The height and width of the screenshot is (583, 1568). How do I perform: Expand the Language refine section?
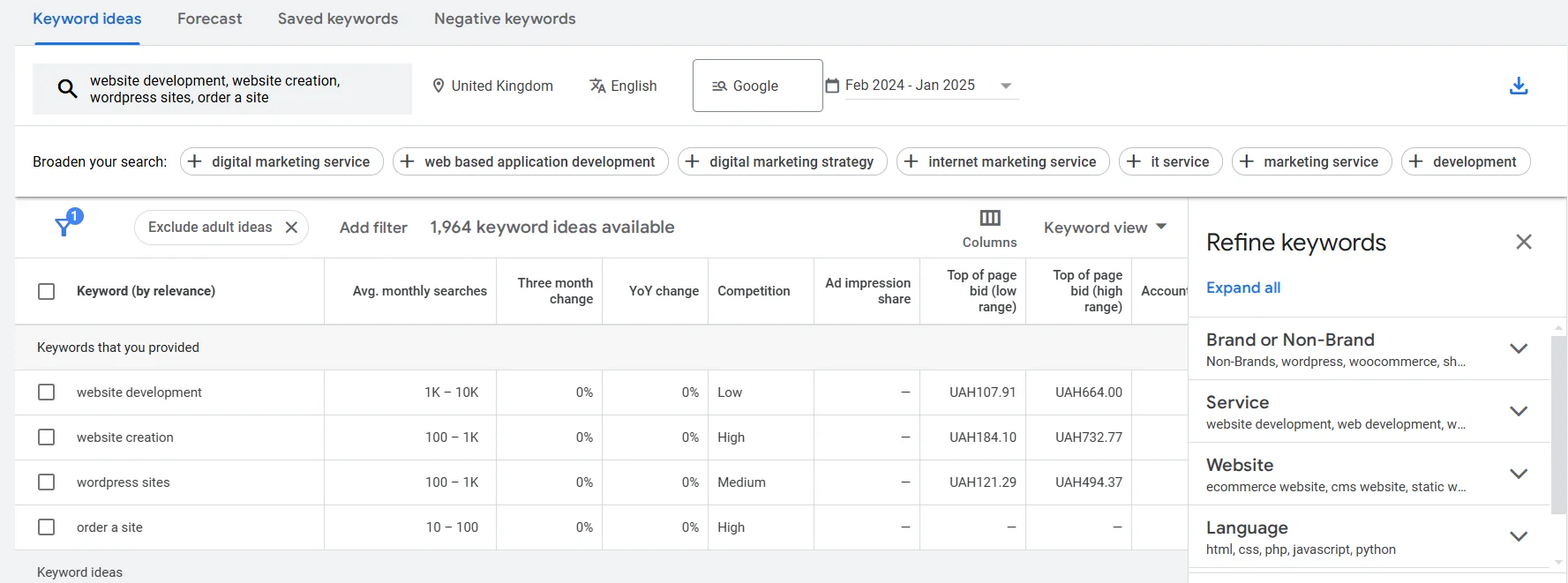tap(1519, 536)
